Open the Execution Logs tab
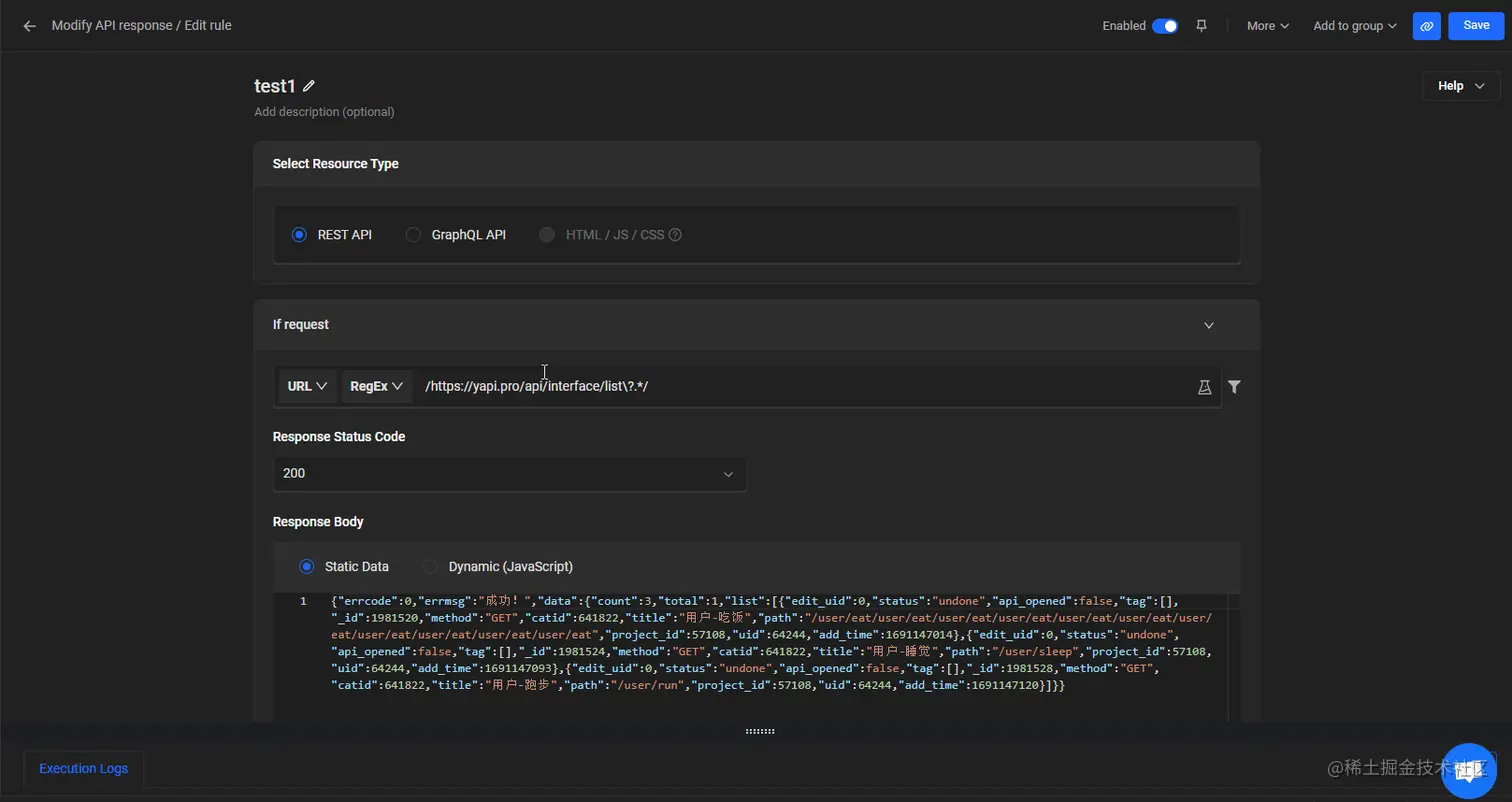This screenshot has width=1512, height=802. pyautogui.click(x=84, y=769)
